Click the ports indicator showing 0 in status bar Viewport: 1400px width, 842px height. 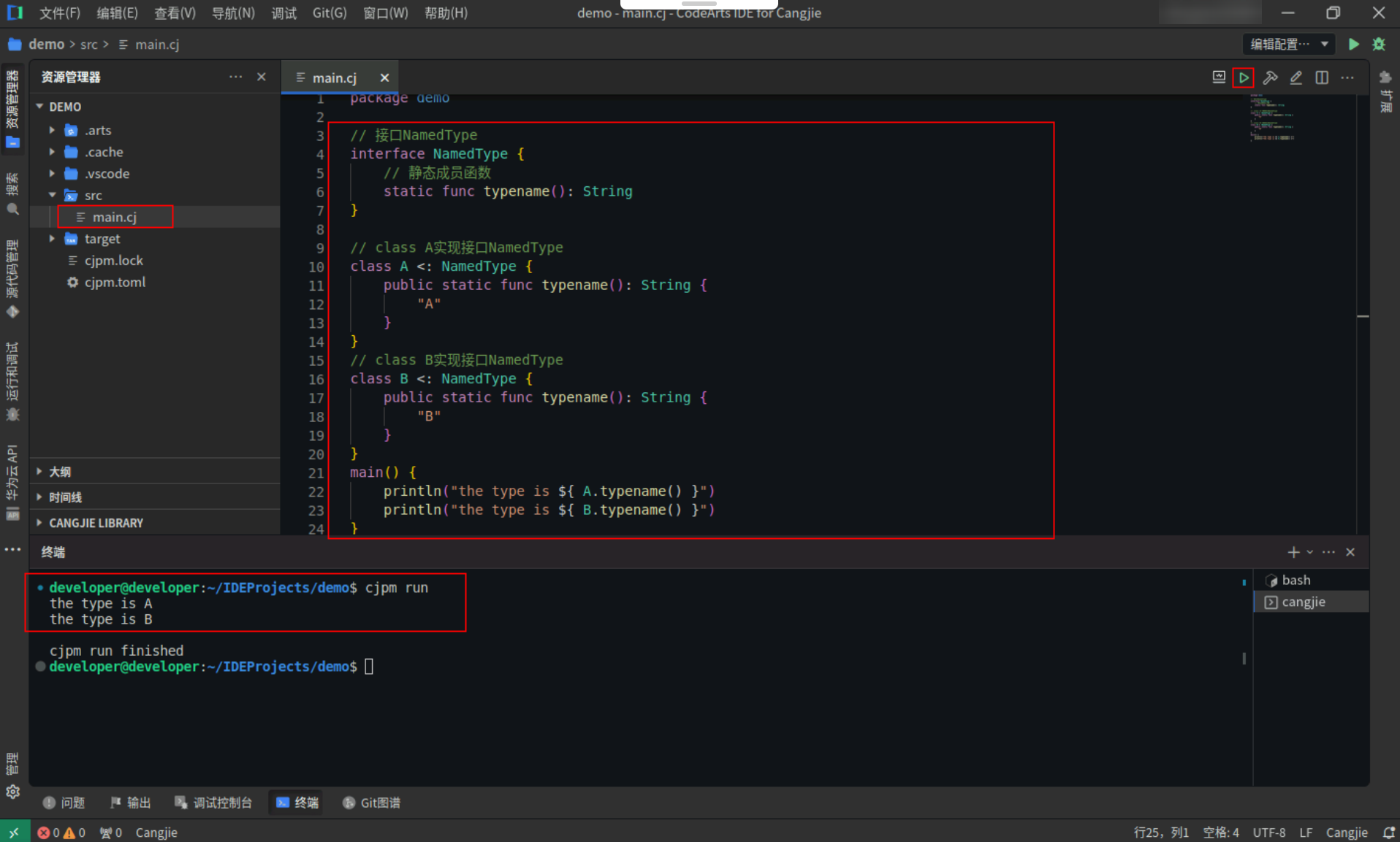click(110, 833)
